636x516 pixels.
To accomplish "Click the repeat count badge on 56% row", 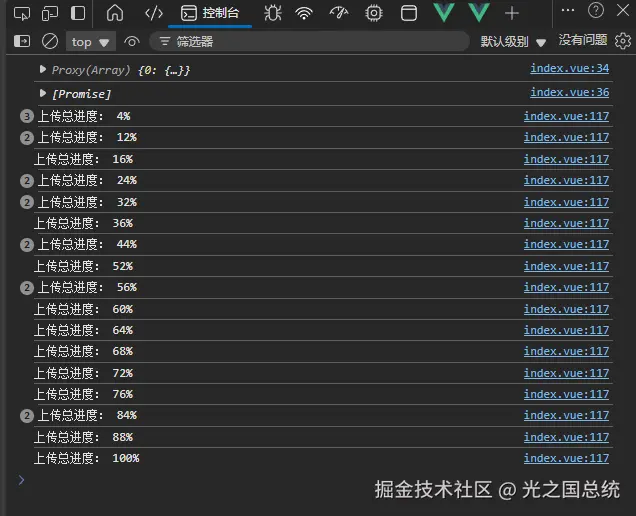I will pyautogui.click(x=27, y=288).
